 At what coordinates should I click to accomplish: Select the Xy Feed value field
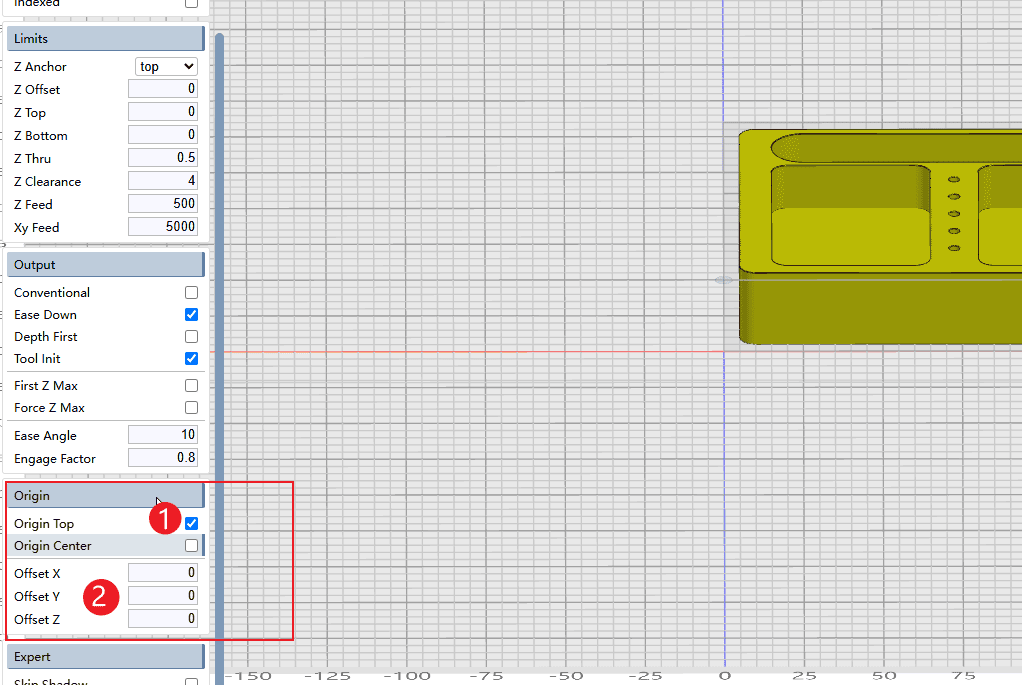point(163,227)
